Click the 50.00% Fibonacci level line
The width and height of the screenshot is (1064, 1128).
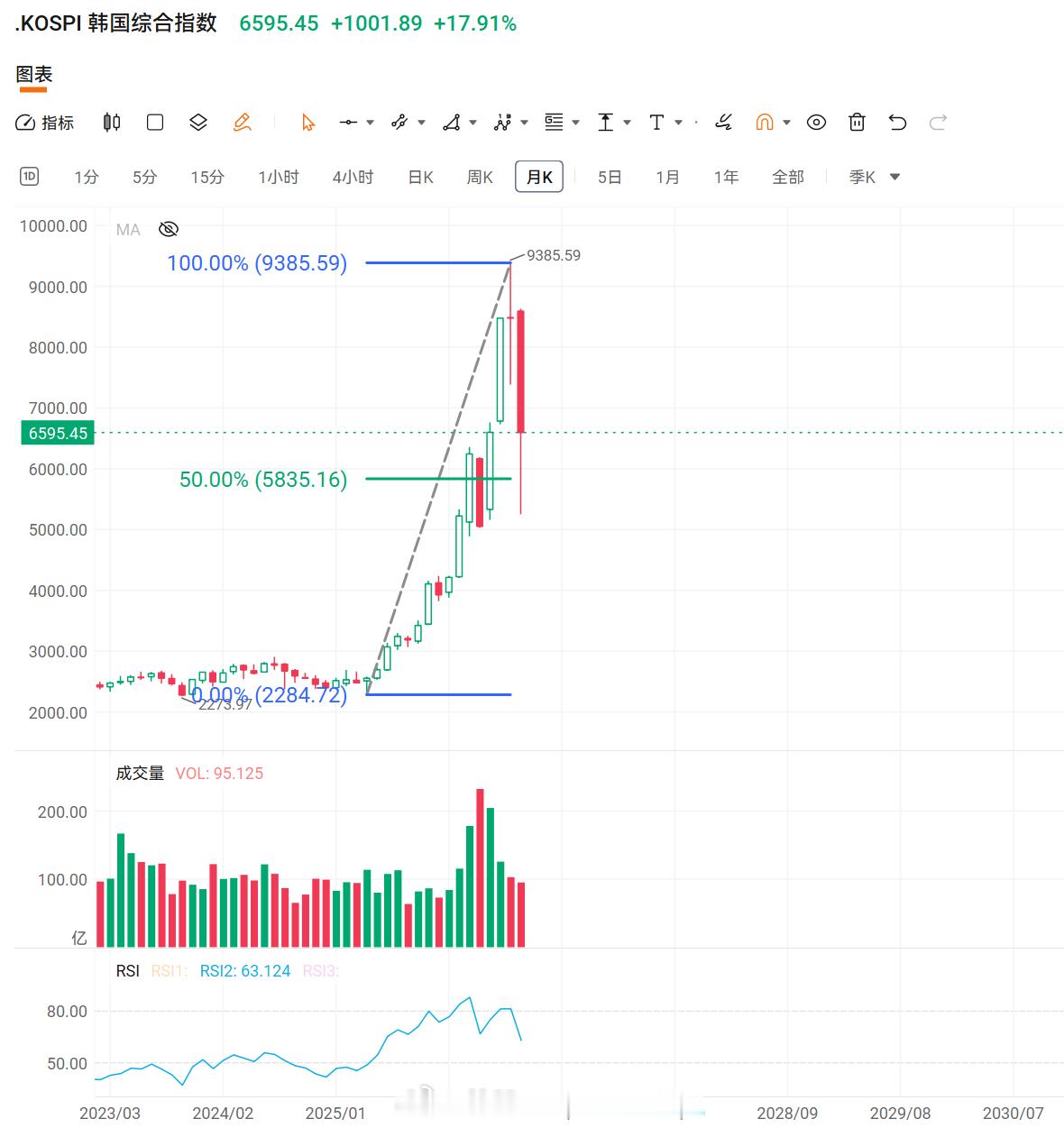(x=438, y=479)
